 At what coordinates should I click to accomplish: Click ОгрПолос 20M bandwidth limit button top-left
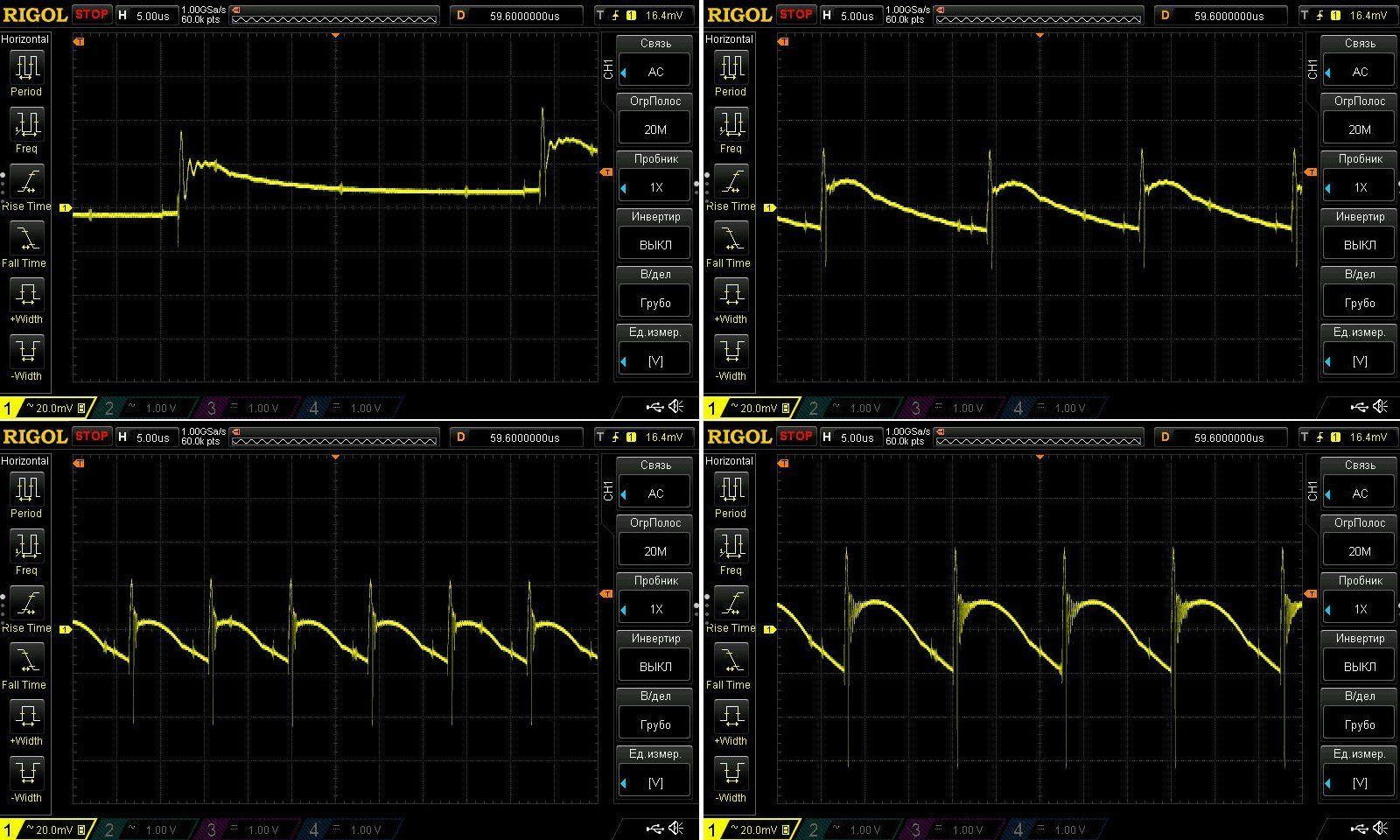point(655,116)
